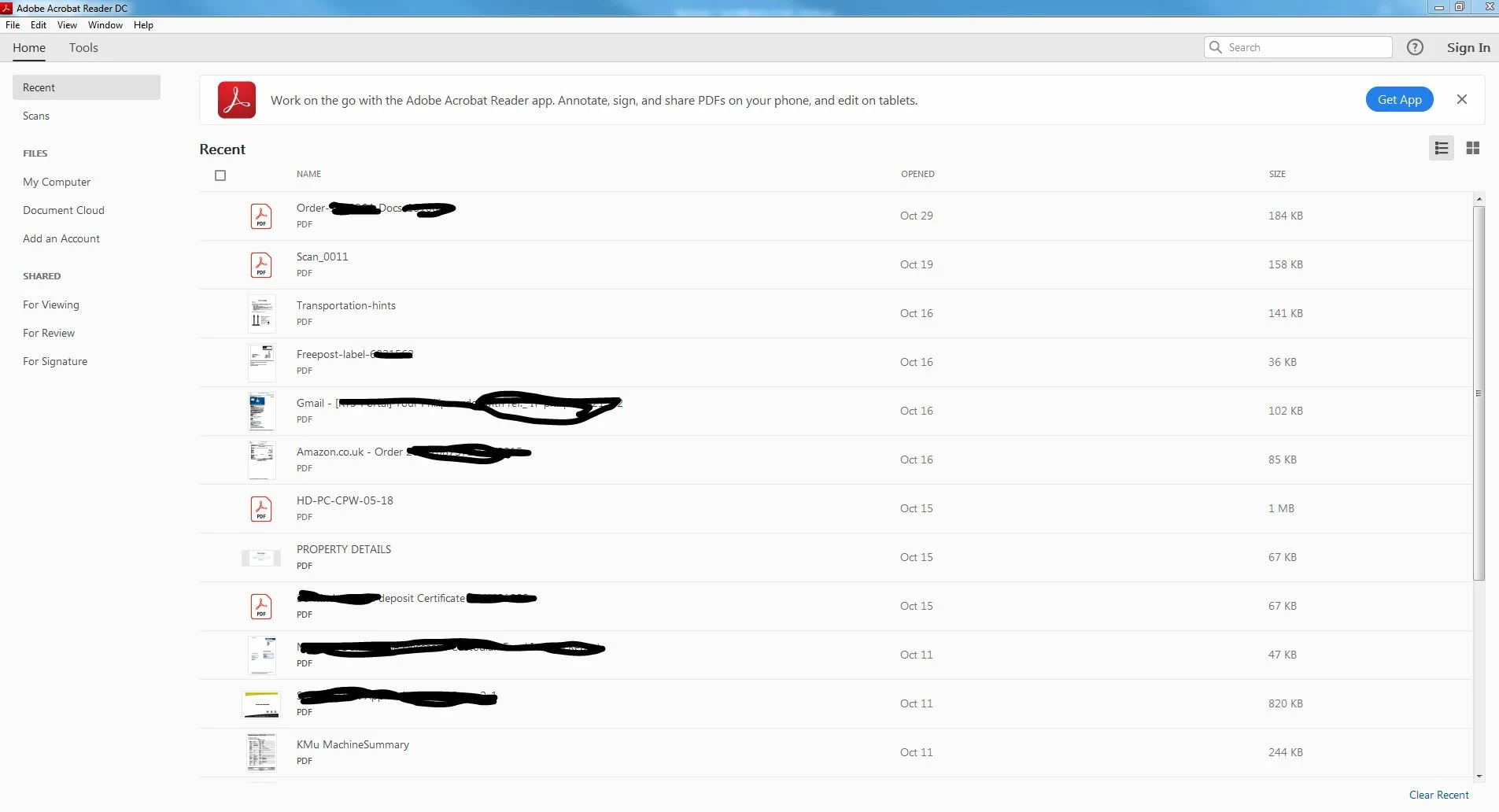Image resolution: width=1499 pixels, height=812 pixels.
Task: Click the Clear Recent link
Action: (1438, 795)
